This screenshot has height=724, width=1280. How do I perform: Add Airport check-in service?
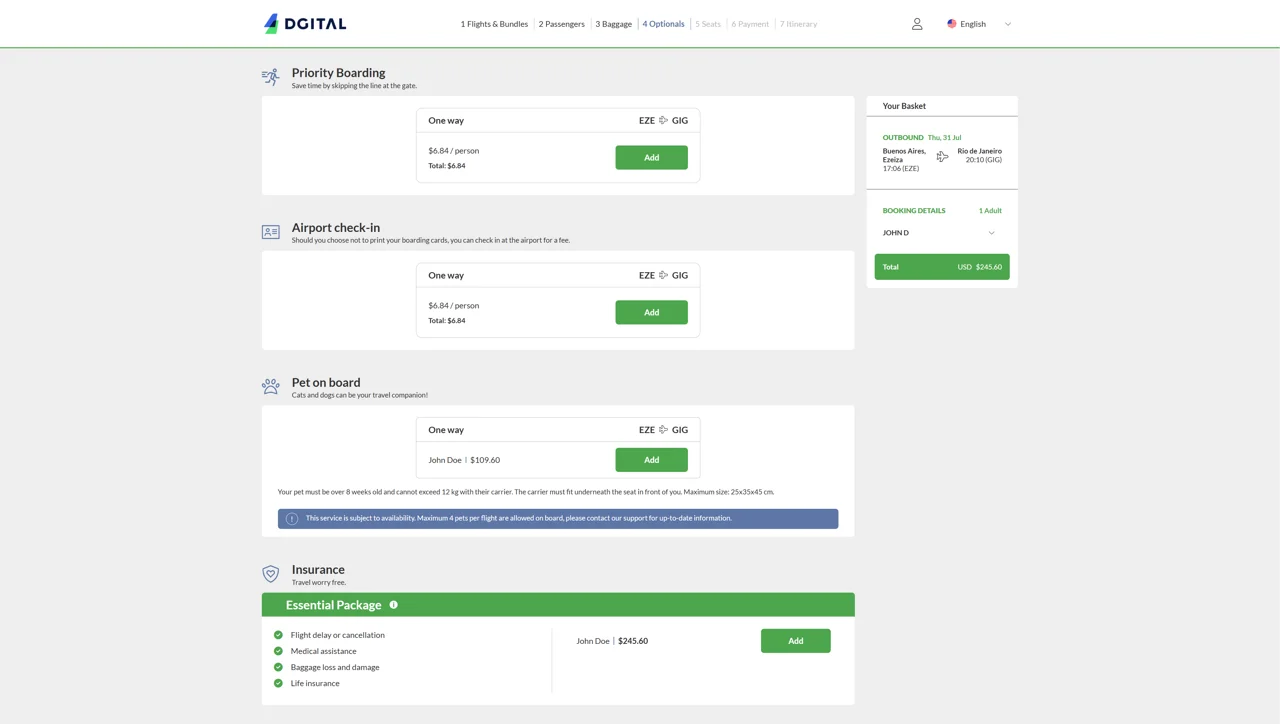(651, 313)
